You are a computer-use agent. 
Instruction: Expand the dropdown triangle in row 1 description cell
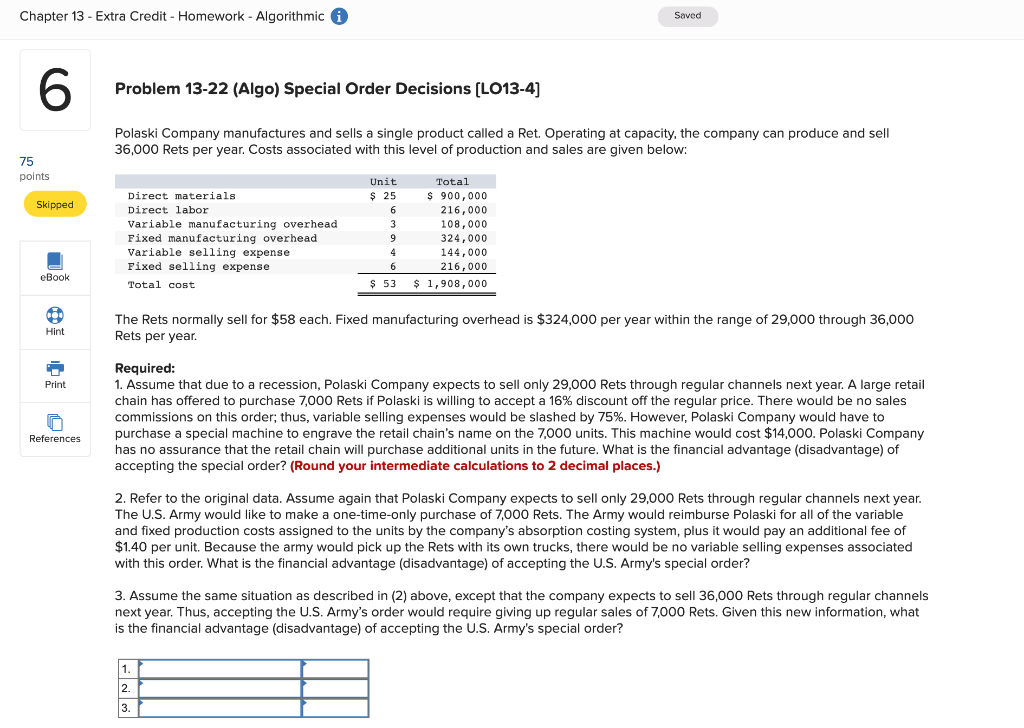tap(143, 663)
